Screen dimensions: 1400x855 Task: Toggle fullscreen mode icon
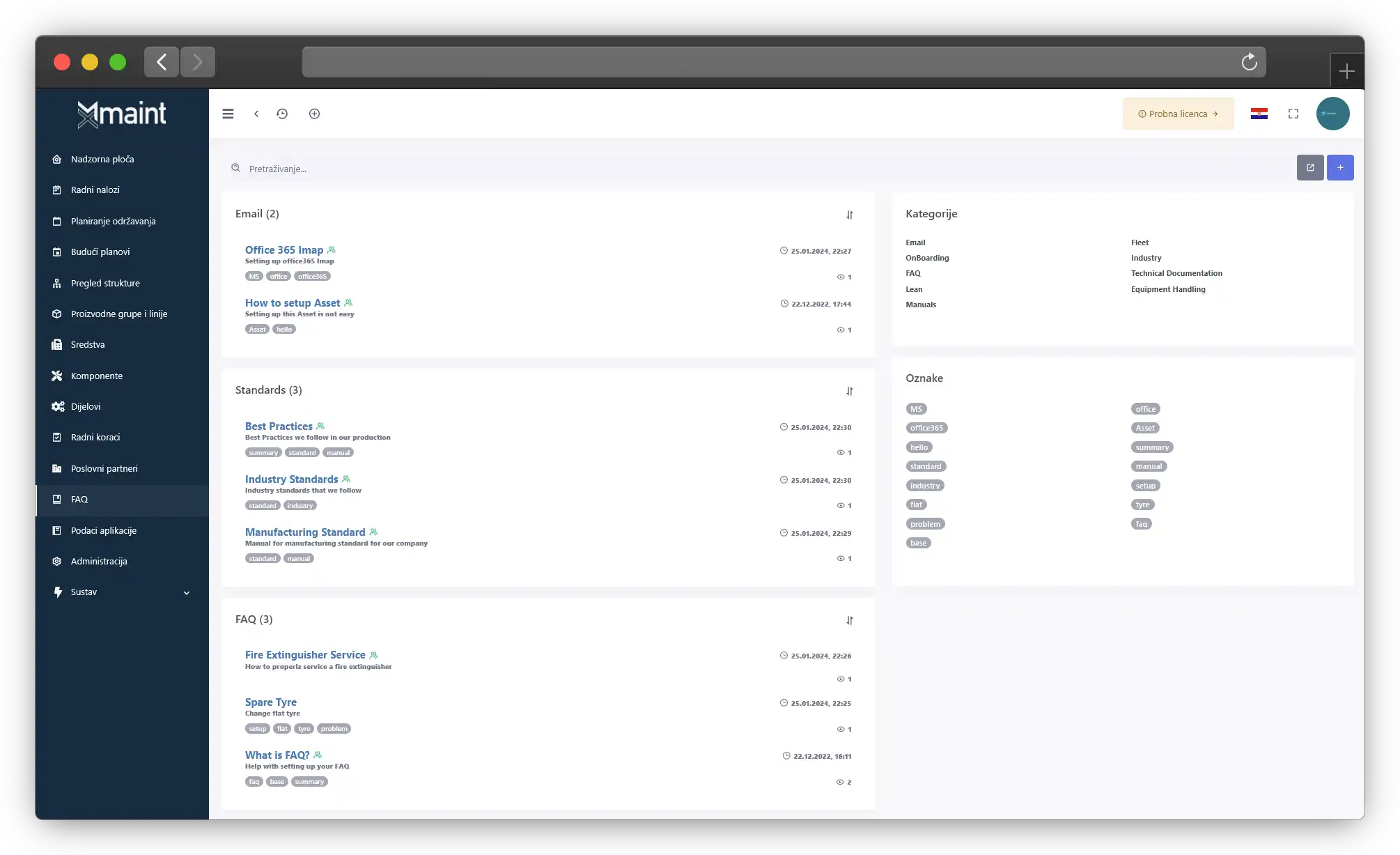pos(1293,114)
